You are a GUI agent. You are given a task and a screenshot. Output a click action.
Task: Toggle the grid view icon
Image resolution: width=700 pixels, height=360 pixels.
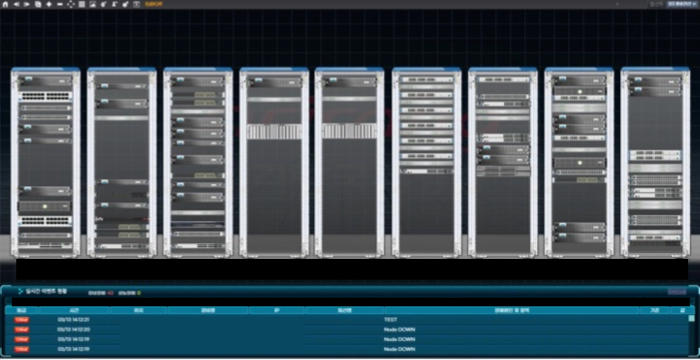pyautogui.click(x=82, y=4)
